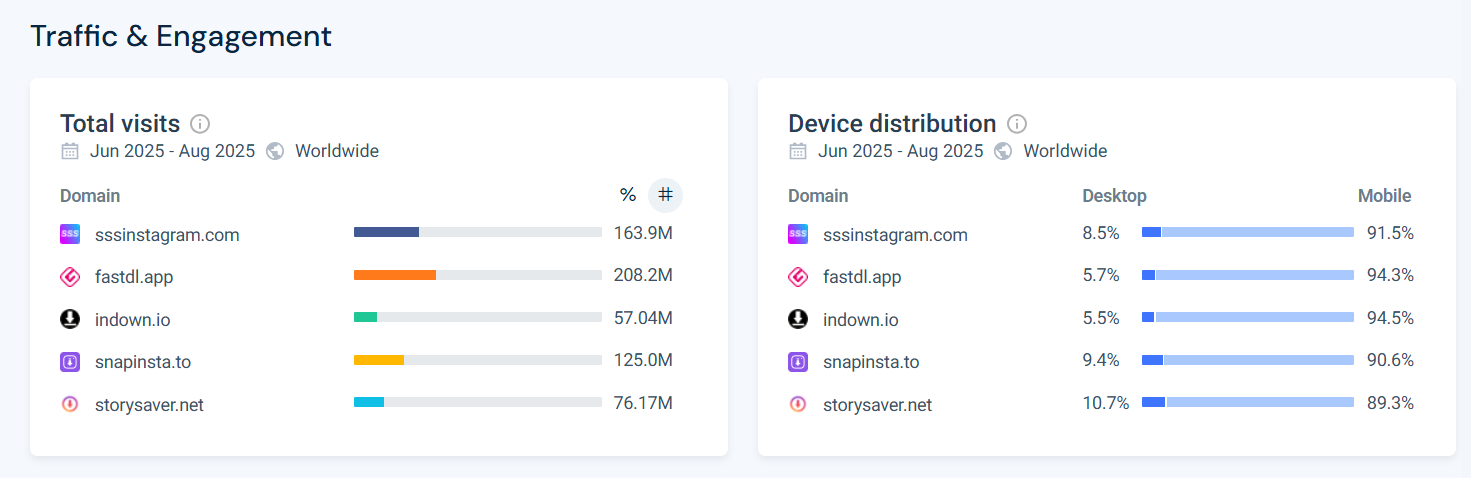Click the indown.io favicon in Device distribution
1471x478 pixels.
[x=798, y=320]
